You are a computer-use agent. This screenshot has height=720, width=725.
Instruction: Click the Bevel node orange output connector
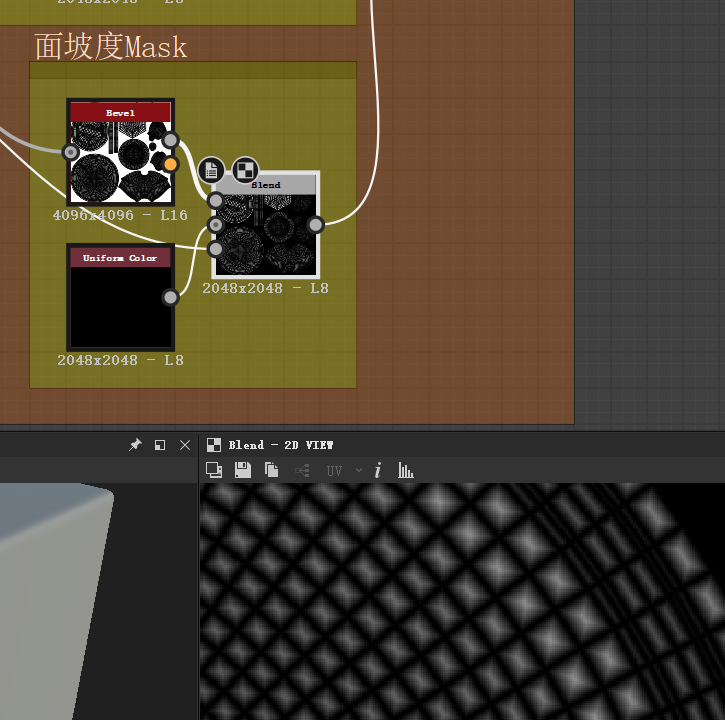click(171, 164)
